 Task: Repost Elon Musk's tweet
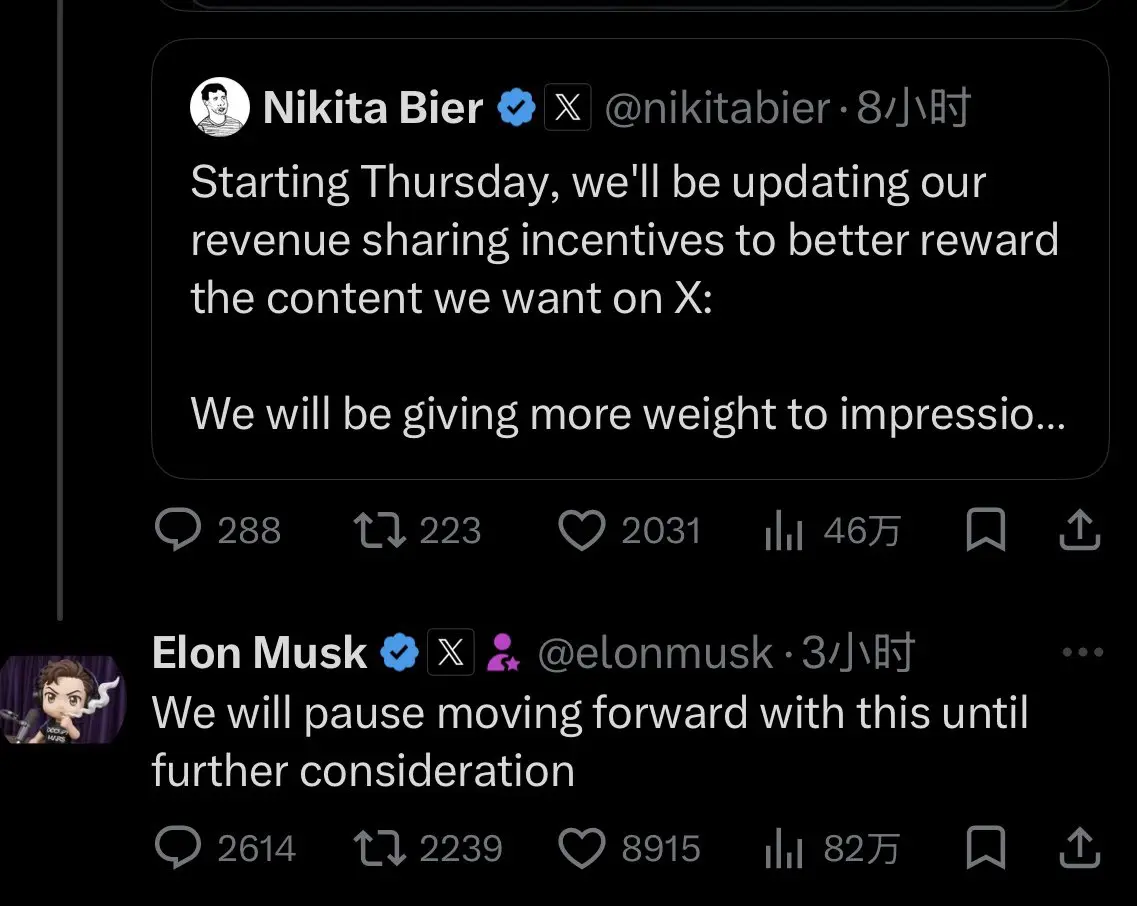click(x=380, y=849)
